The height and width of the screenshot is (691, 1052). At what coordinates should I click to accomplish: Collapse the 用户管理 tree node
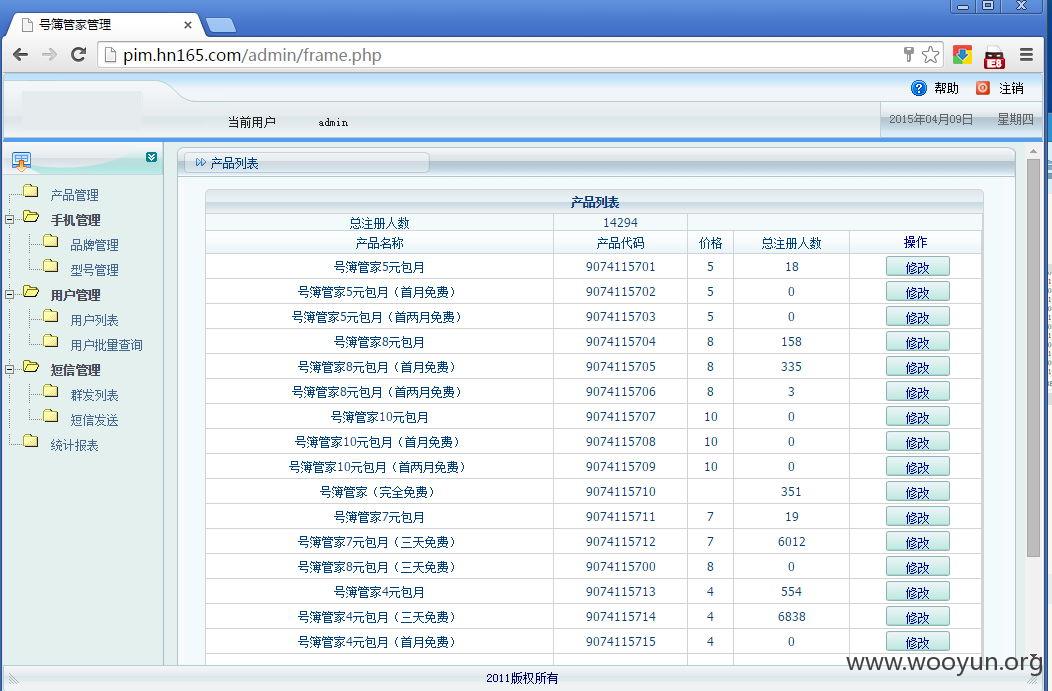tap(9, 294)
